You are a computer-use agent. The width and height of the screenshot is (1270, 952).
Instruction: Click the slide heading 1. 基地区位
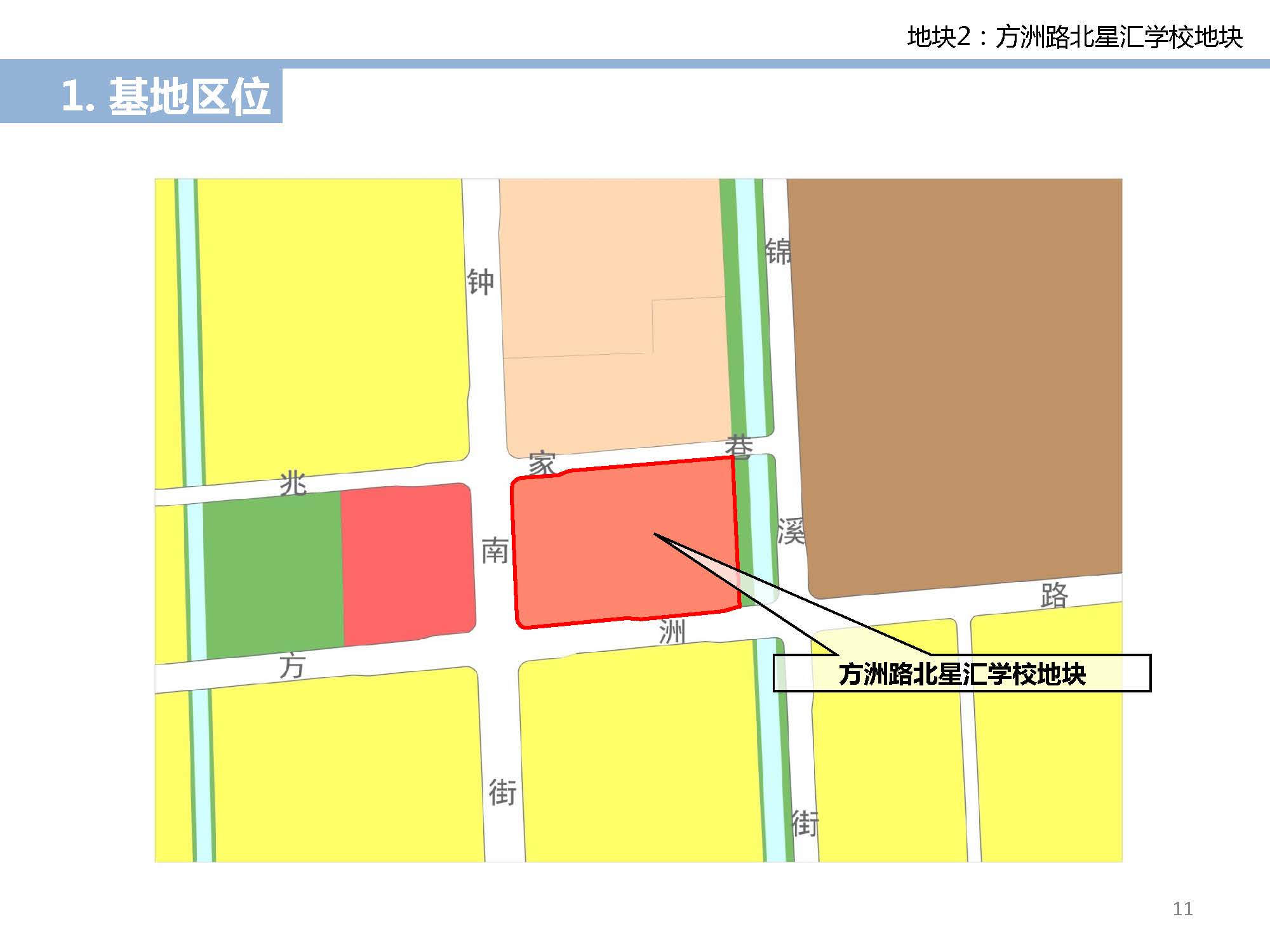point(165,96)
